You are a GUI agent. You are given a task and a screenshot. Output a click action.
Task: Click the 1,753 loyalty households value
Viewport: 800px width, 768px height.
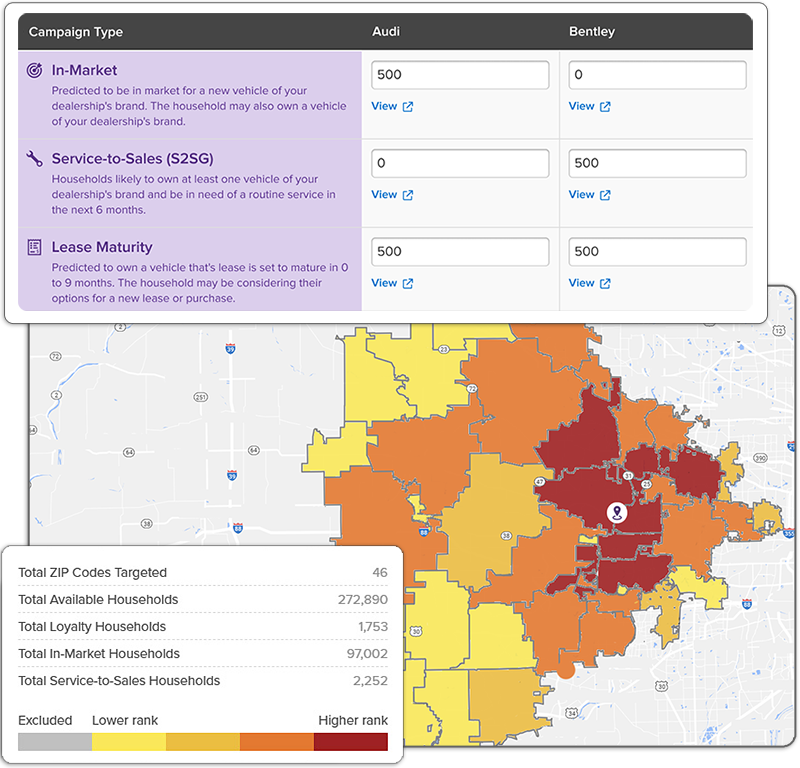coord(373,627)
